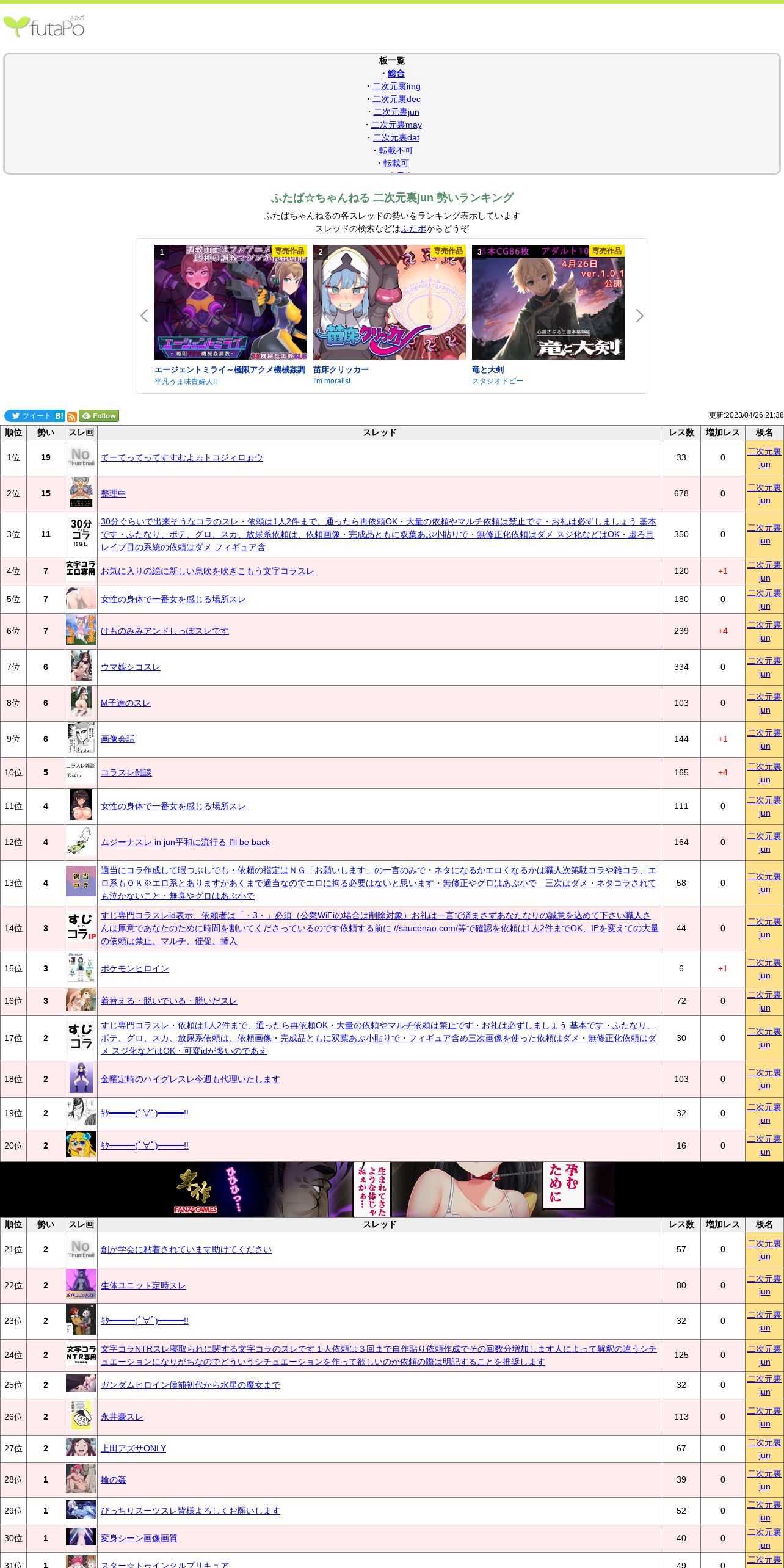Open the 転載可 board link

pyautogui.click(x=396, y=163)
